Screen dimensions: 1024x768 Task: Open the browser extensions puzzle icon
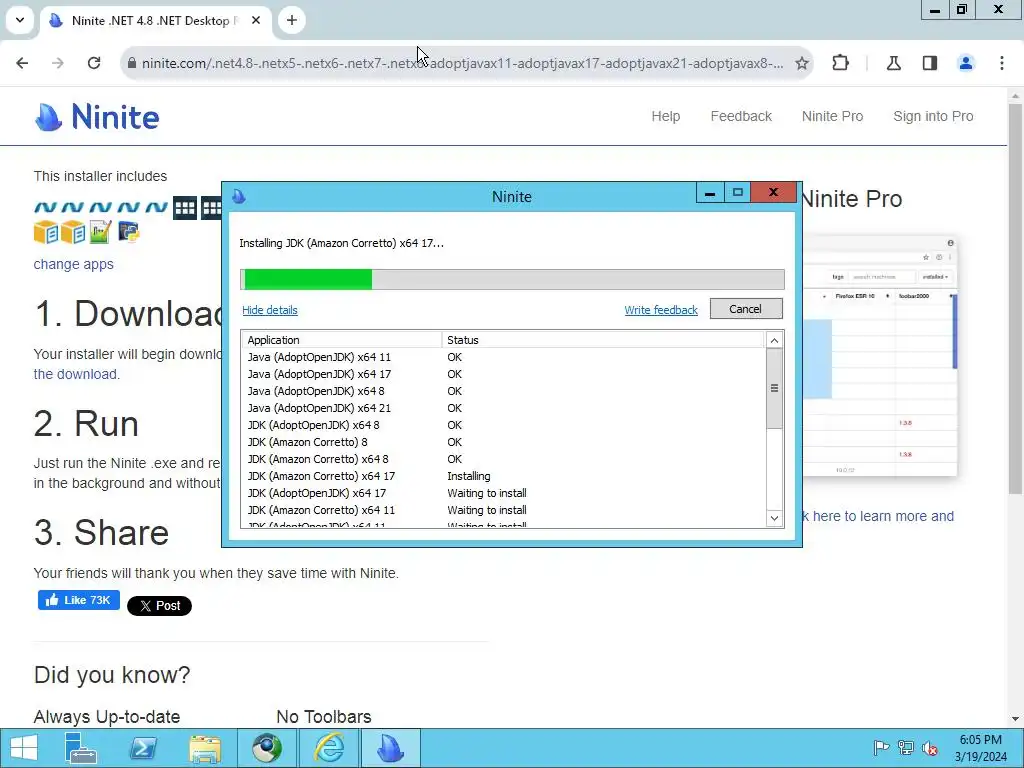tap(840, 63)
